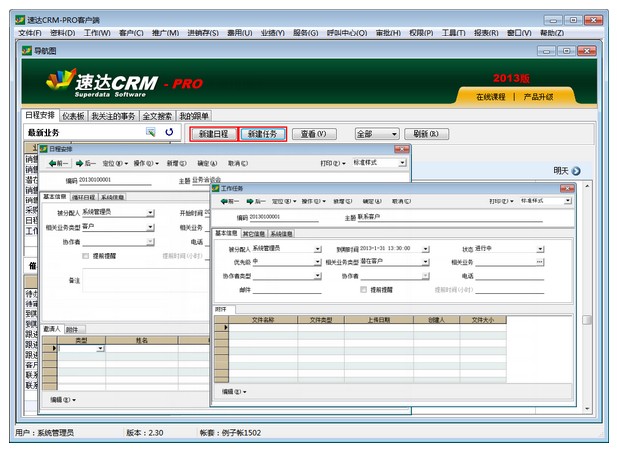Click the 相关业务 ellipsis button in 工作任务

539,262
